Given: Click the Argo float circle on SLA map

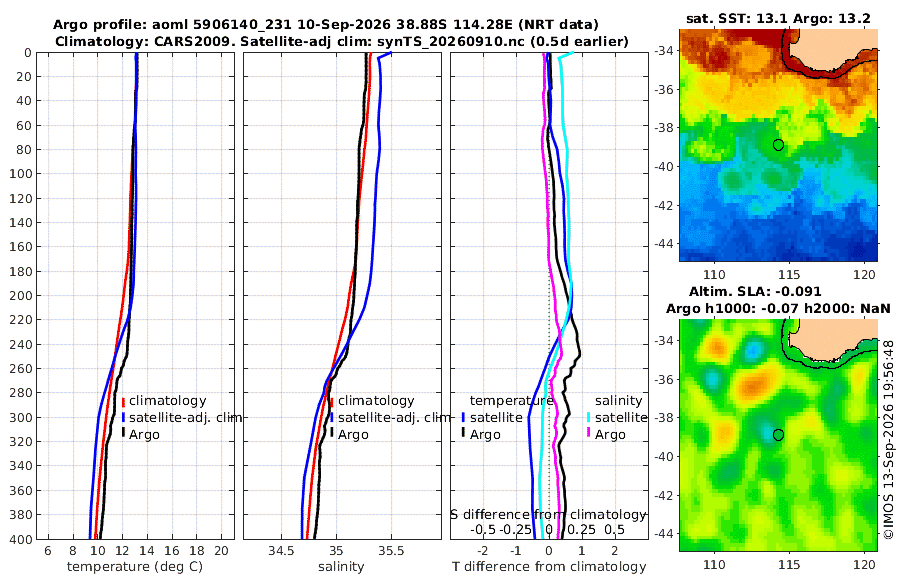Looking at the screenshot, I should pos(778,435).
